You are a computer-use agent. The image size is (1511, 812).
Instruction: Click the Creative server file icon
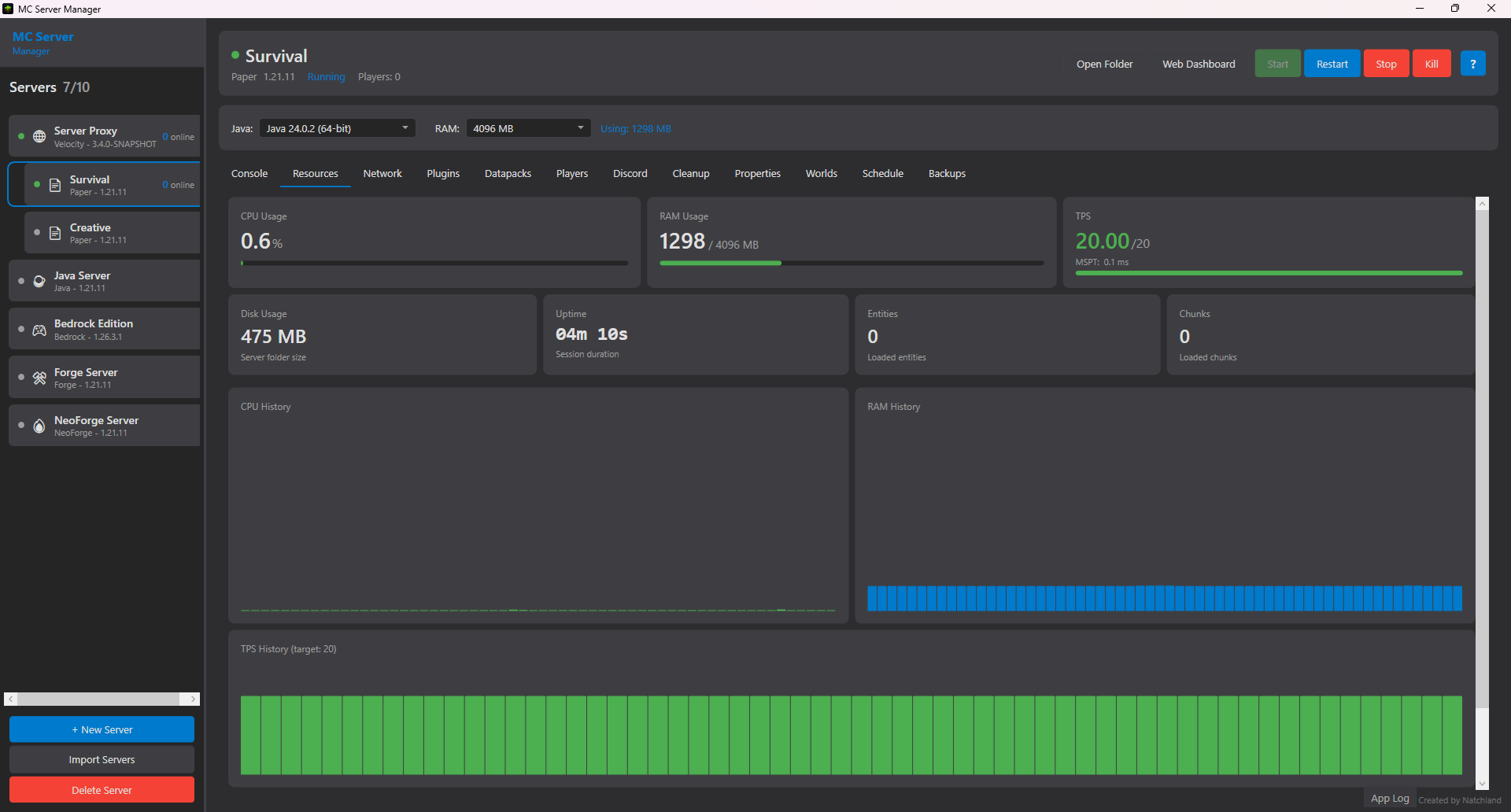tap(54, 233)
